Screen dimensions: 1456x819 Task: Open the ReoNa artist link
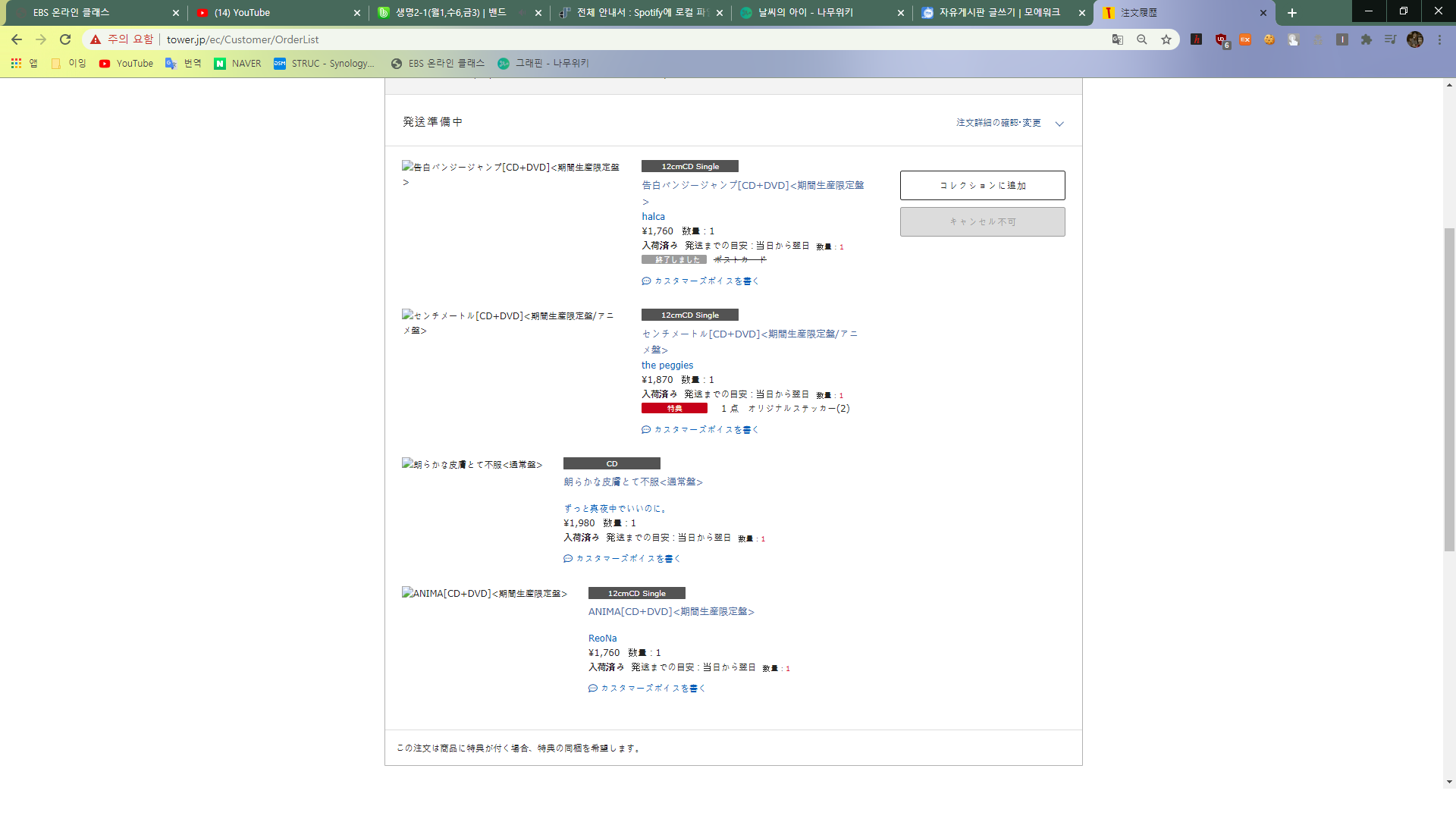tap(602, 639)
